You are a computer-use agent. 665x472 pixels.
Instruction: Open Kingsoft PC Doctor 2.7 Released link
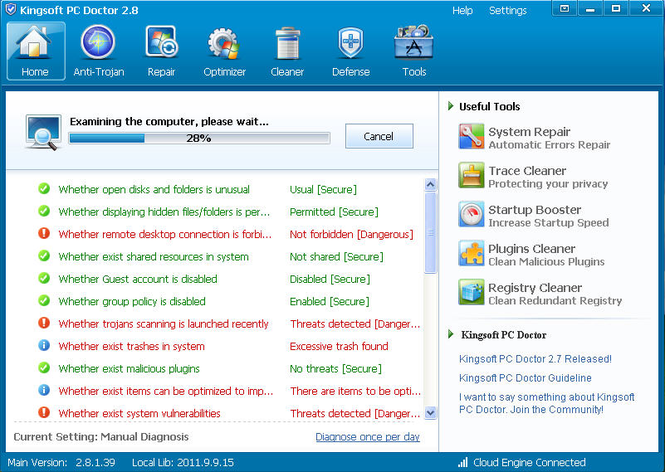pyautogui.click(x=535, y=358)
